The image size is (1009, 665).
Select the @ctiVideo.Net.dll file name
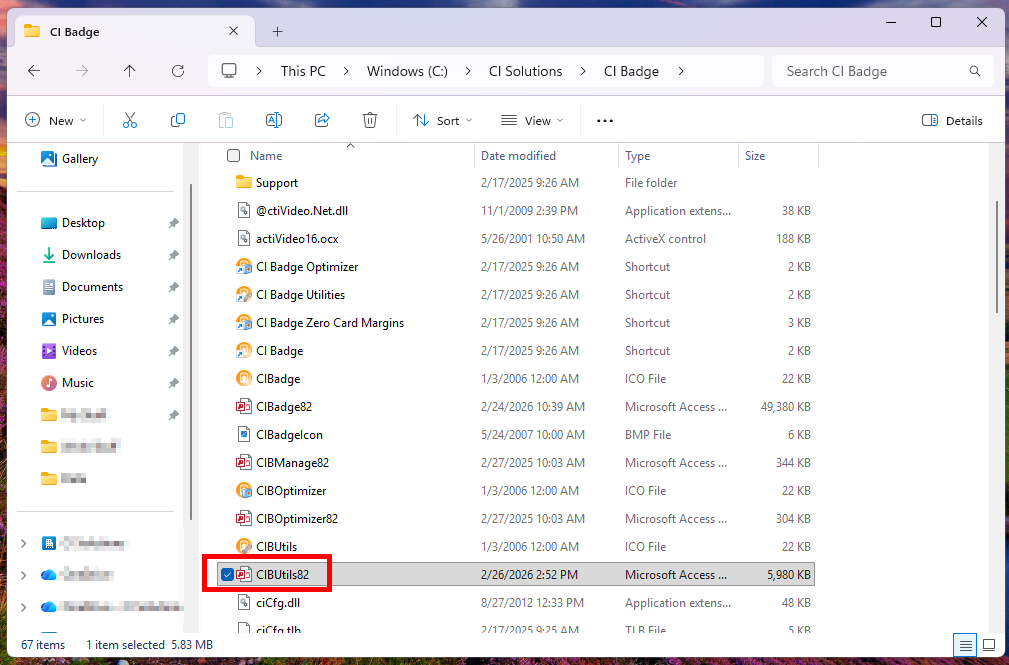click(302, 211)
